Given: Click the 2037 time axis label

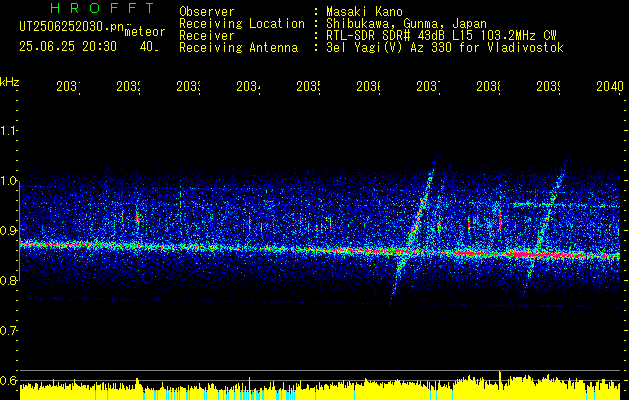Looking at the screenshot, I should click(428, 86).
